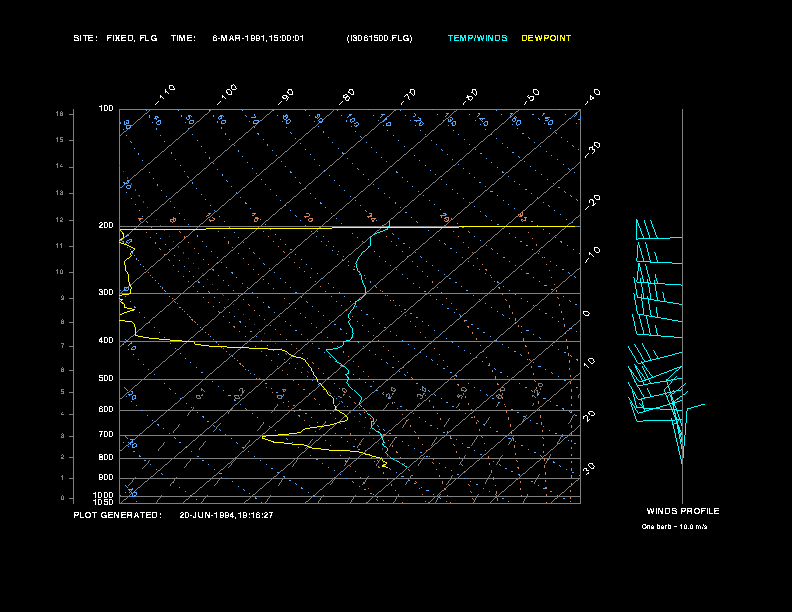
Task: Click the 30 temperature label at lower right
Action: pos(590,467)
